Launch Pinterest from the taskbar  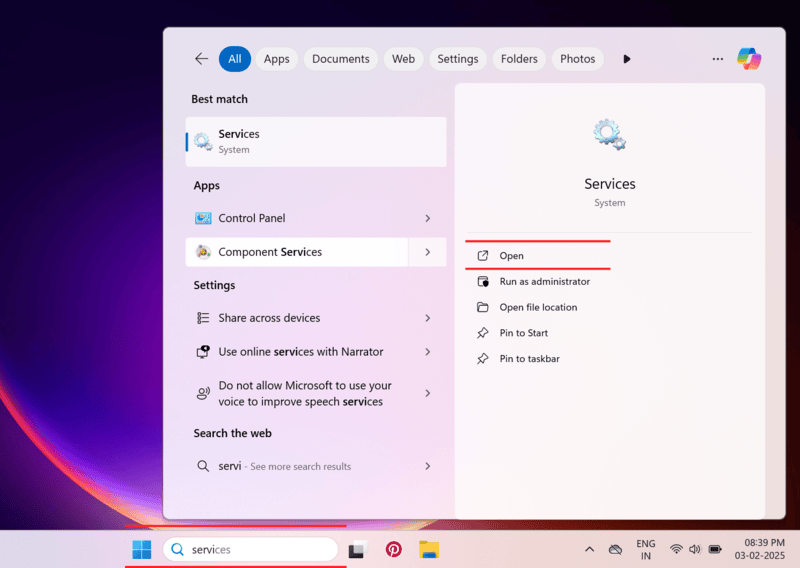pos(394,549)
